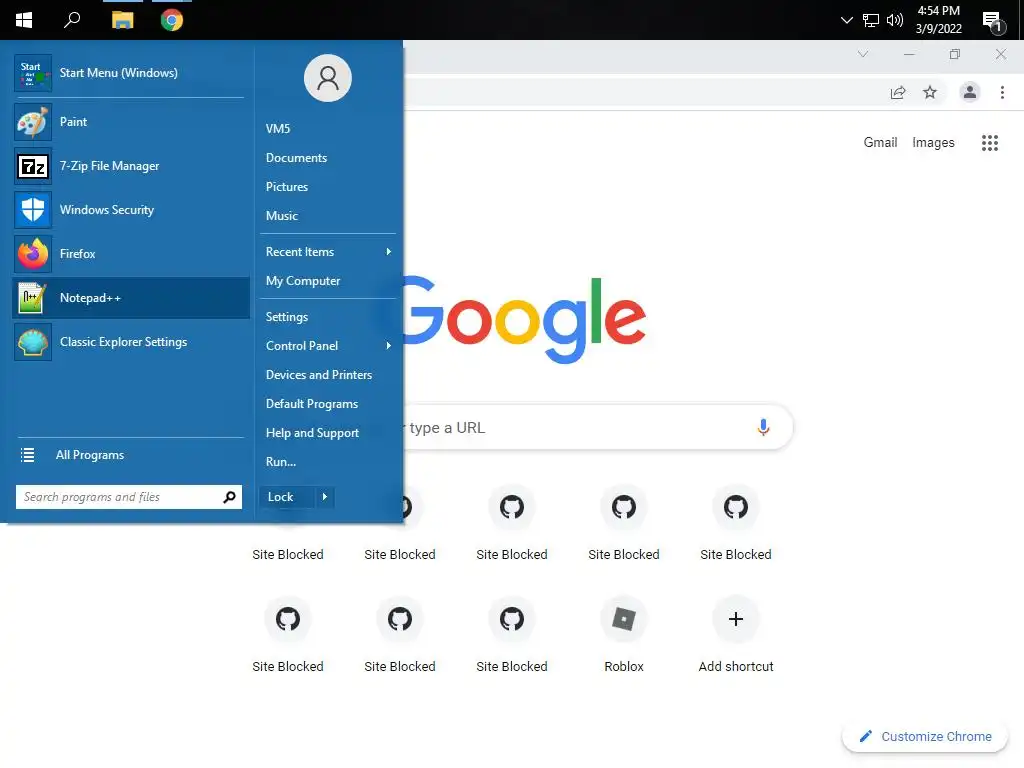Open Chrome profile avatar menu
The width and height of the screenshot is (1024, 768).
970,93
